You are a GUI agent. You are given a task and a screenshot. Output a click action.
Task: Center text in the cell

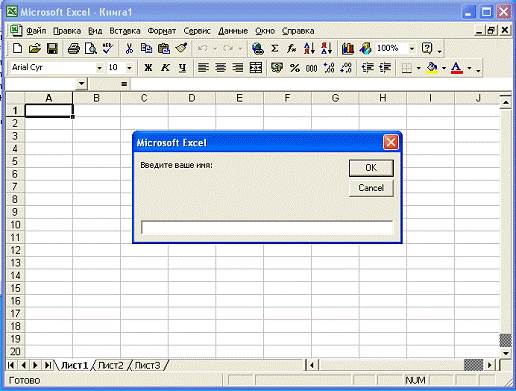pyautogui.click(x=221, y=68)
